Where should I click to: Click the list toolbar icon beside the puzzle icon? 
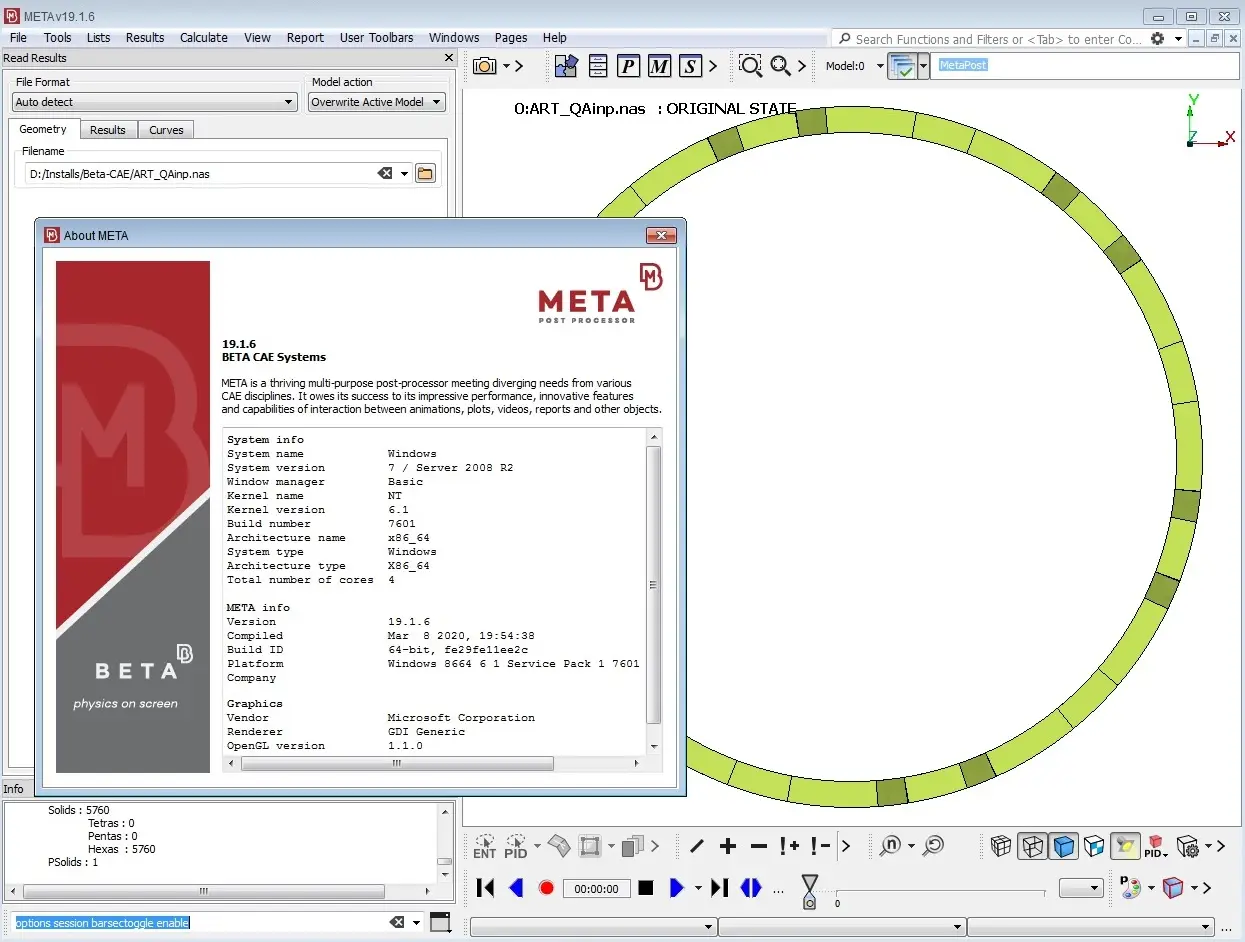[597, 66]
